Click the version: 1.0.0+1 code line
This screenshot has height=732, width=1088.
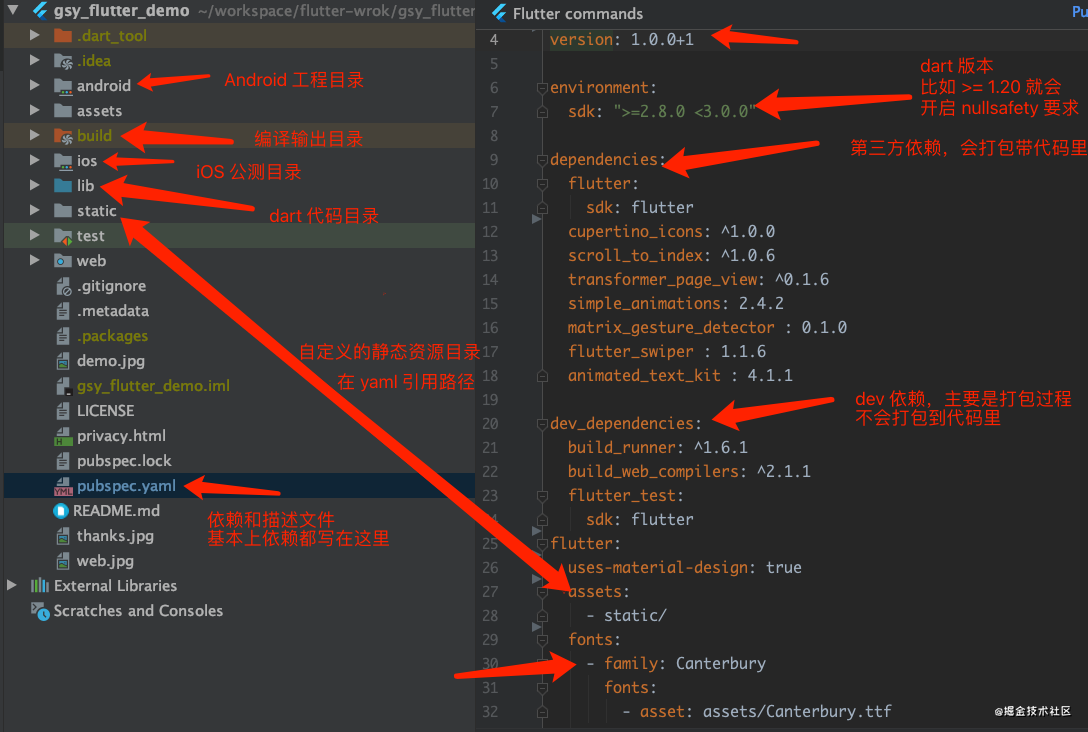click(x=621, y=40)
